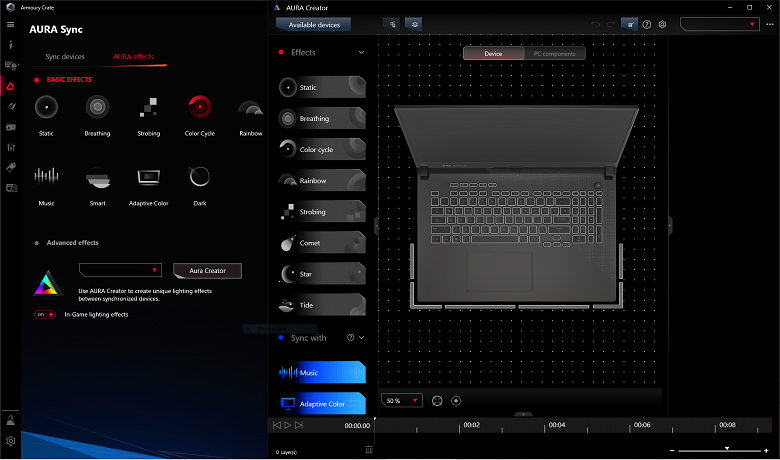Open AURA Creator settings gear
This screenshot has height=460, width=780.
click(663, 24)
